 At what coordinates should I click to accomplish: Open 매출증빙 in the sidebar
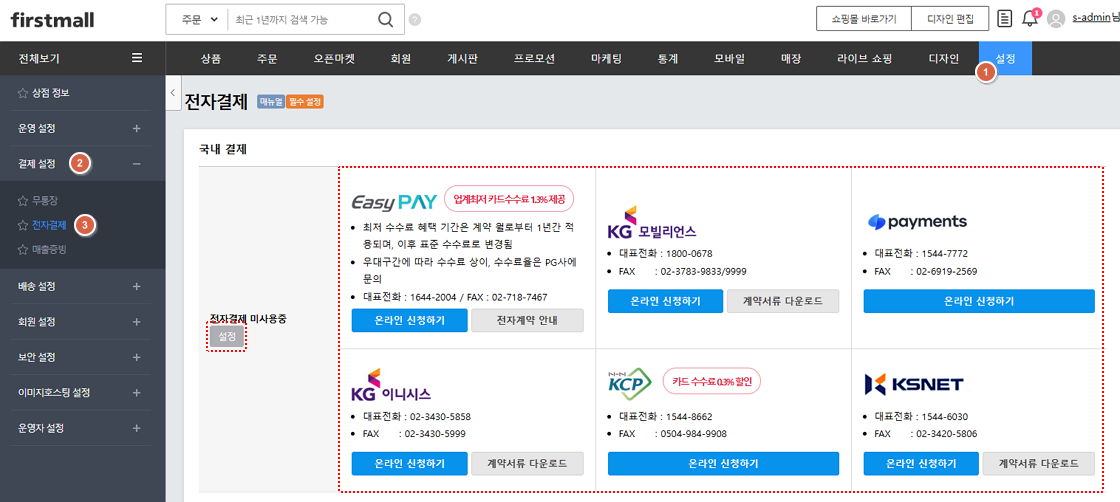(49, 250)
